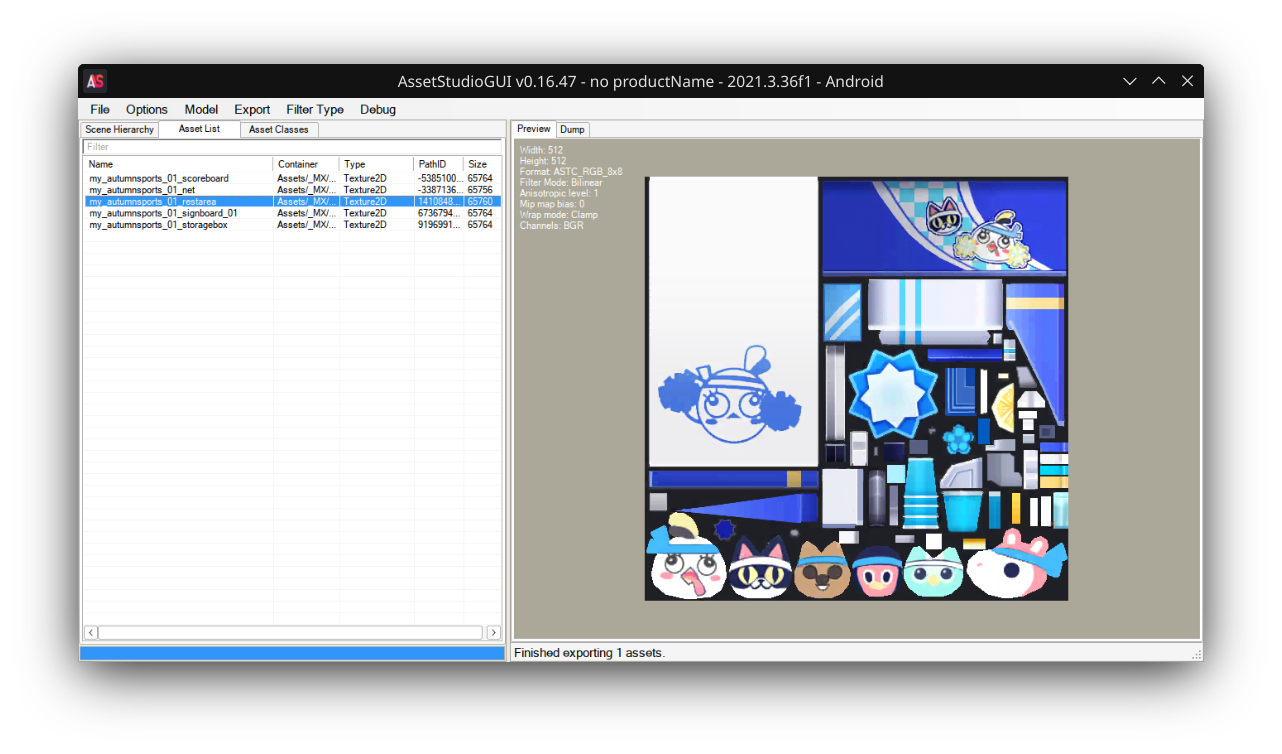Viewport: 1282px width, 754px height.
Task: Click the asset list horizontal scrollbar track
Action: point(292,633)
